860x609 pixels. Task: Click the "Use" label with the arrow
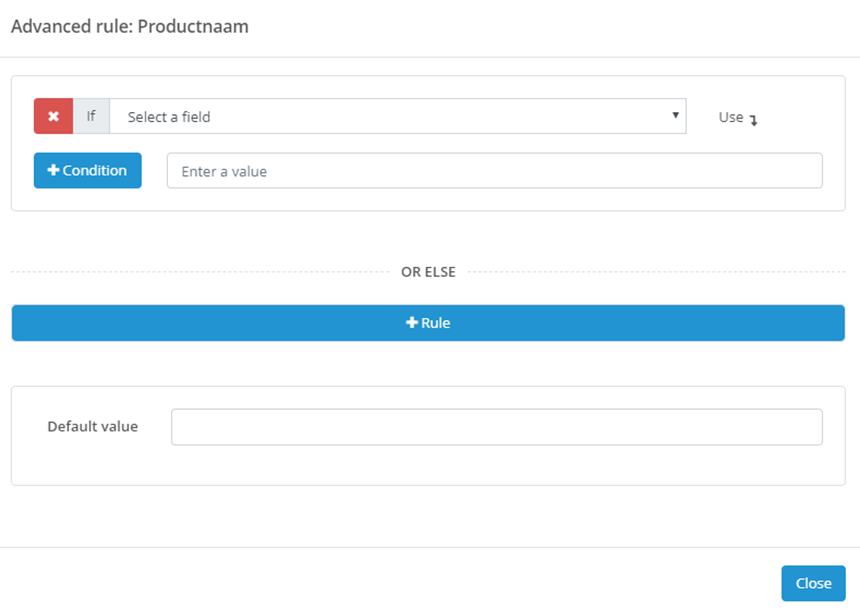coord(738,118)
